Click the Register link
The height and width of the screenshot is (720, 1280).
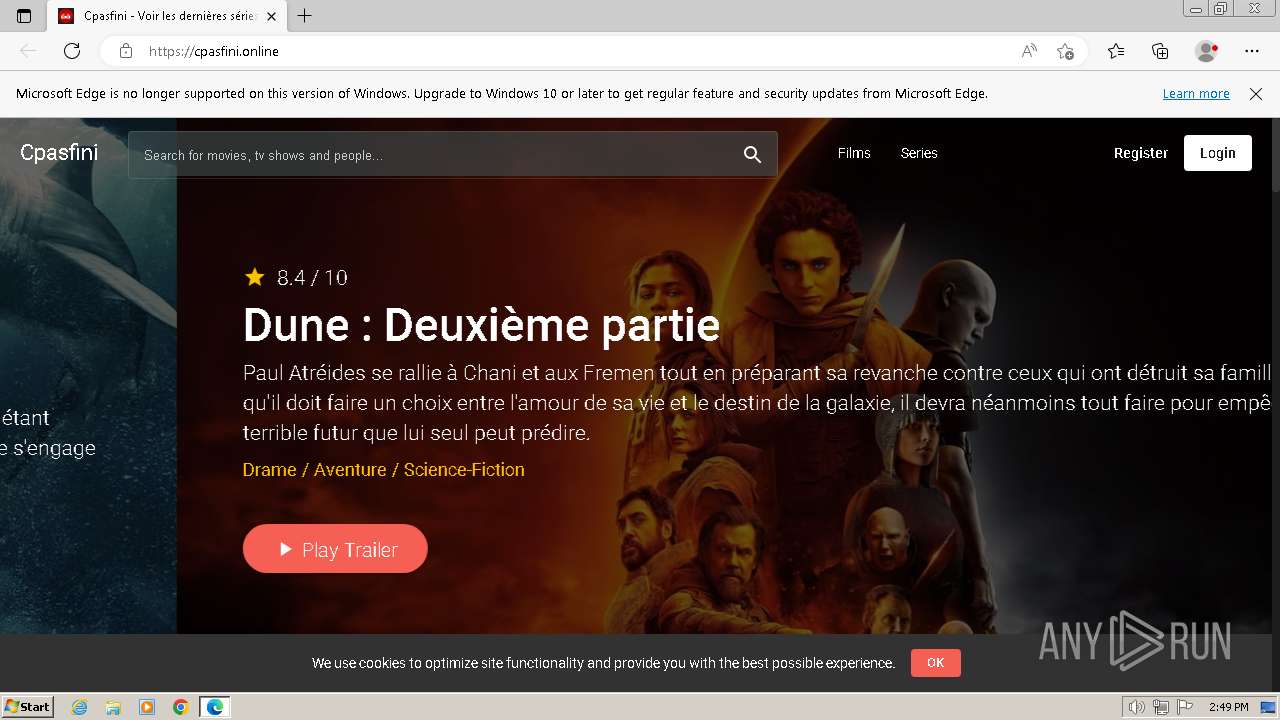[1141, 153]
